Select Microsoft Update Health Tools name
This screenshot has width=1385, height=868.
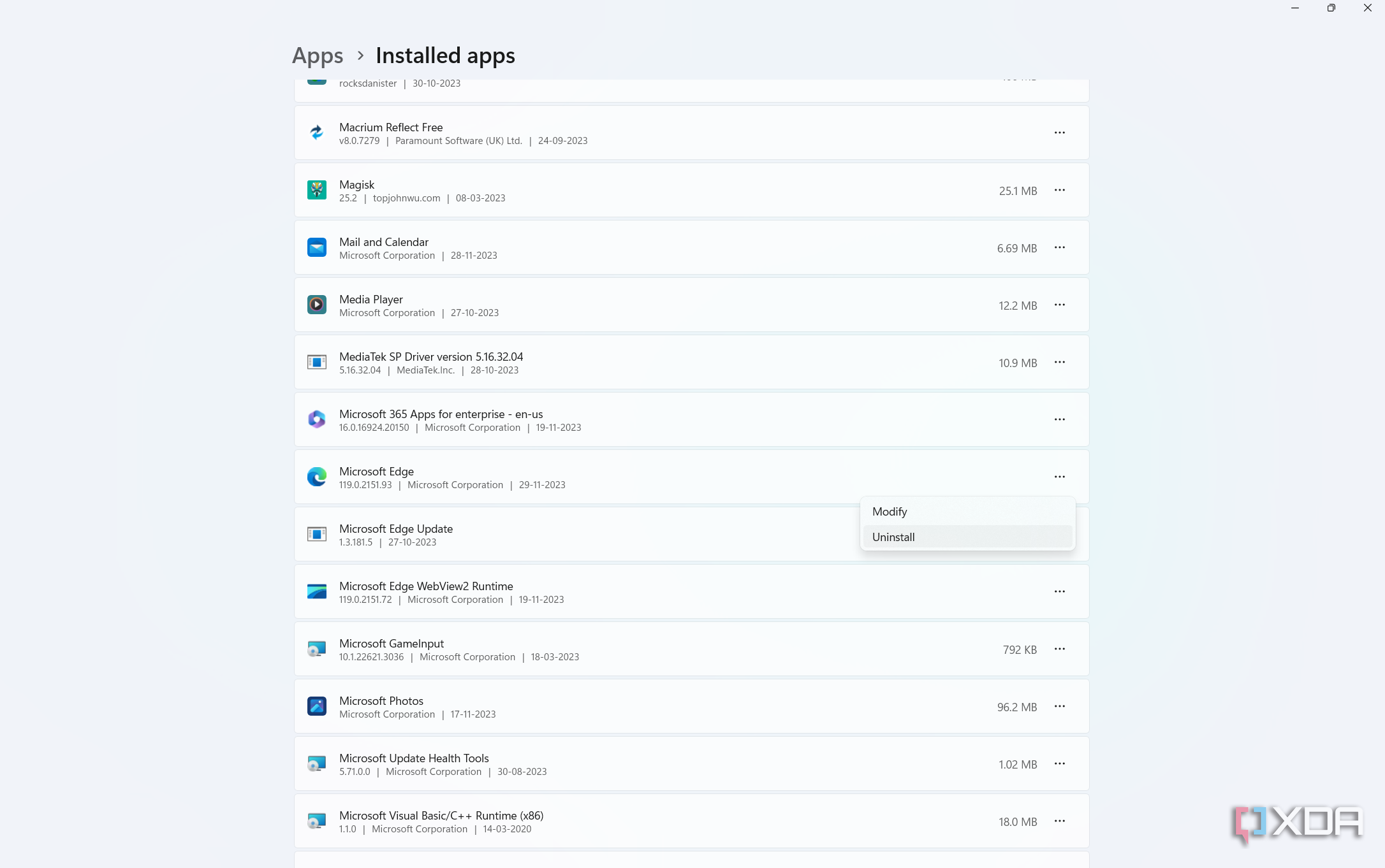[414, 758]
